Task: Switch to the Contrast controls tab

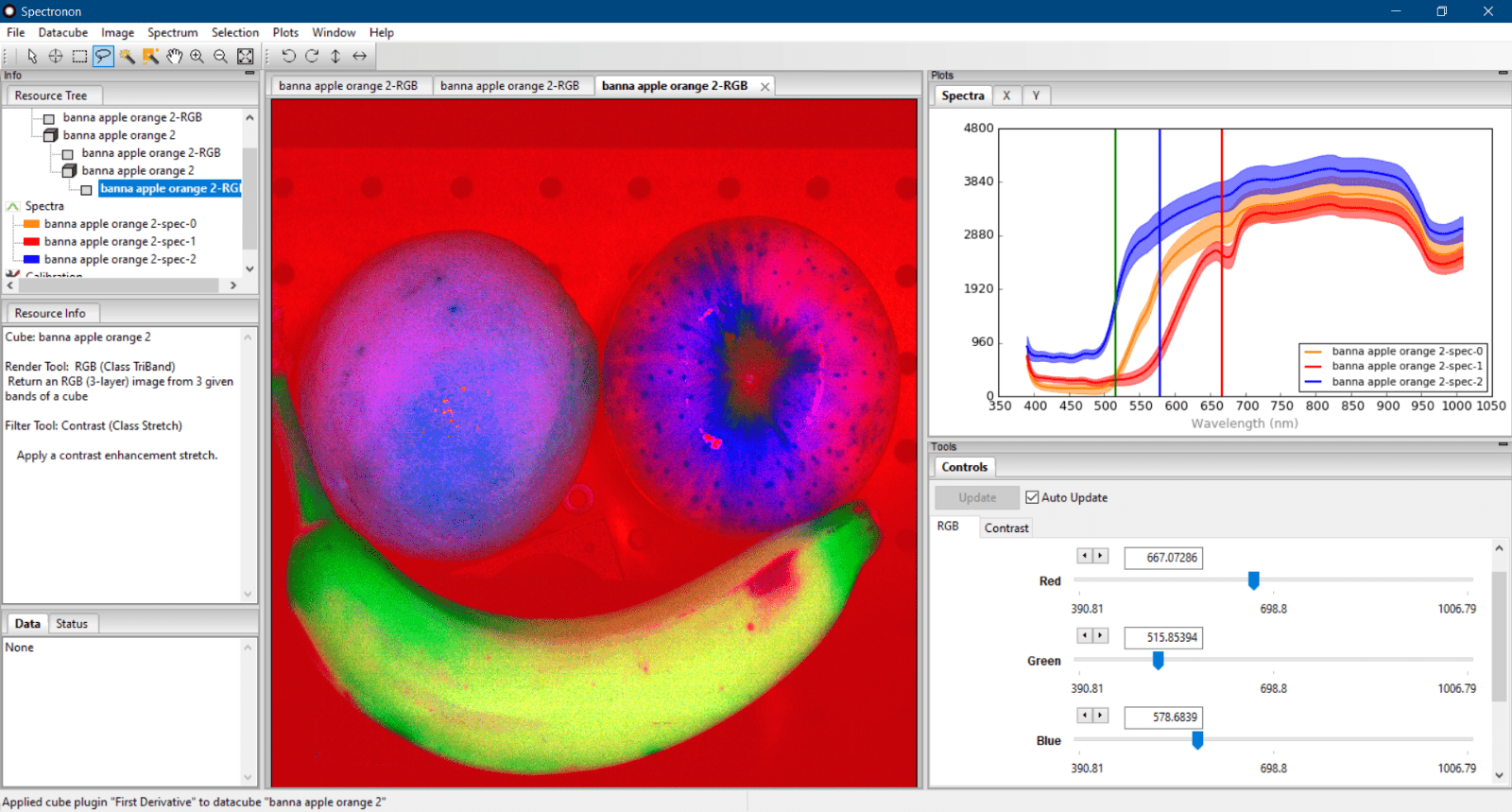Action: (1006, 527)
